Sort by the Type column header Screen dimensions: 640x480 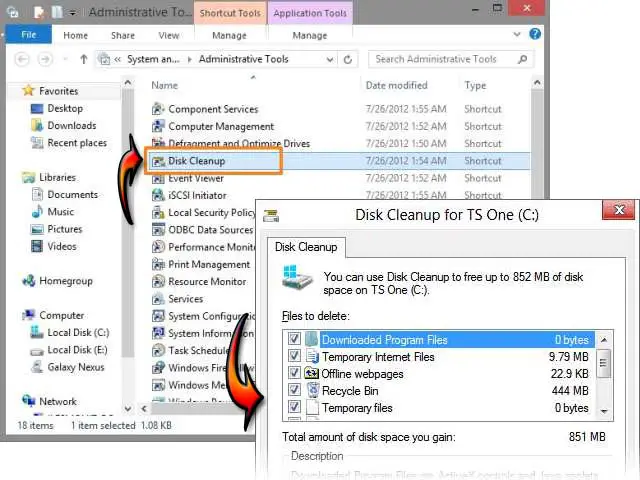pos(475,85)
